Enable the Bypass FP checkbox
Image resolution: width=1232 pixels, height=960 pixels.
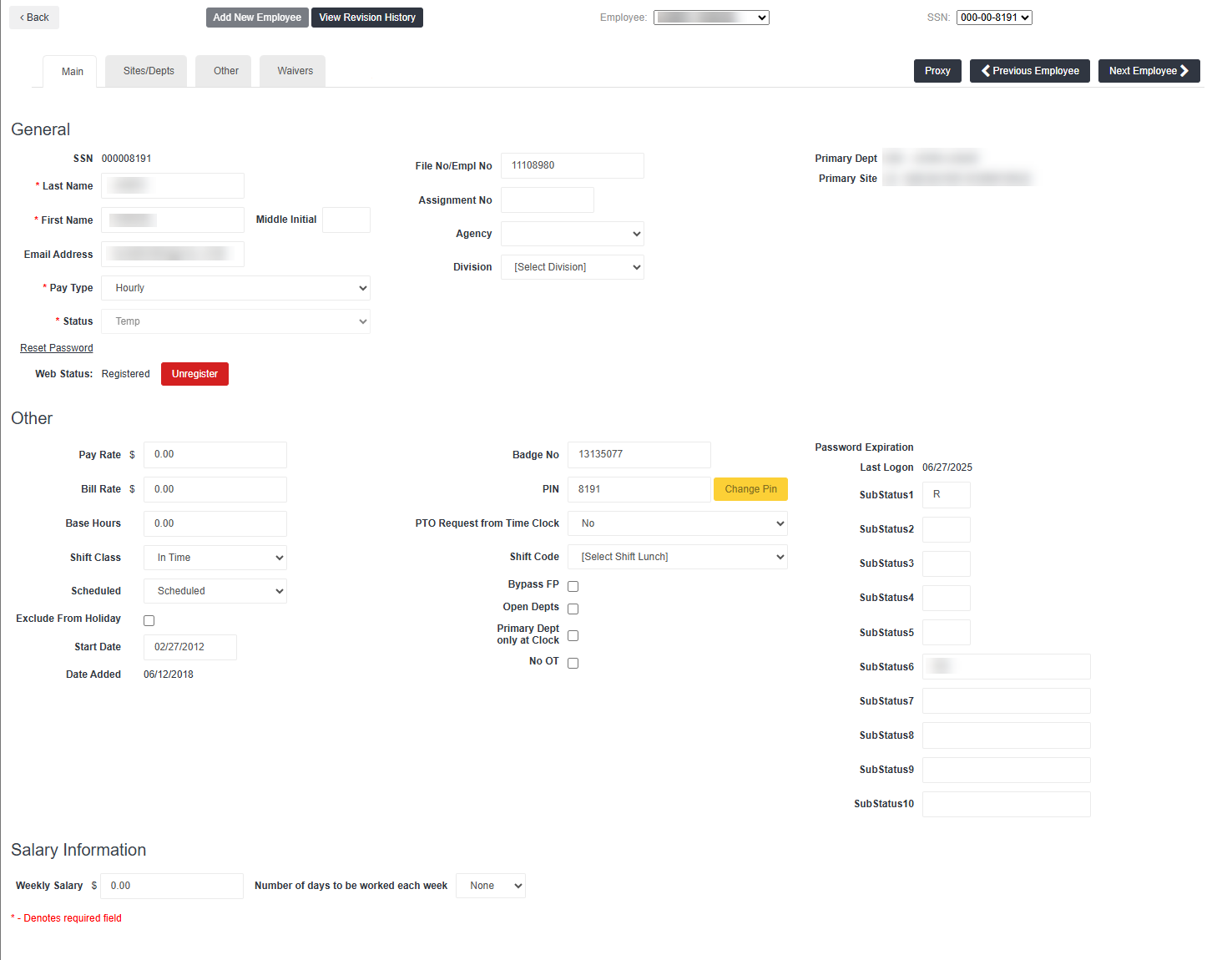pos(573,586)
